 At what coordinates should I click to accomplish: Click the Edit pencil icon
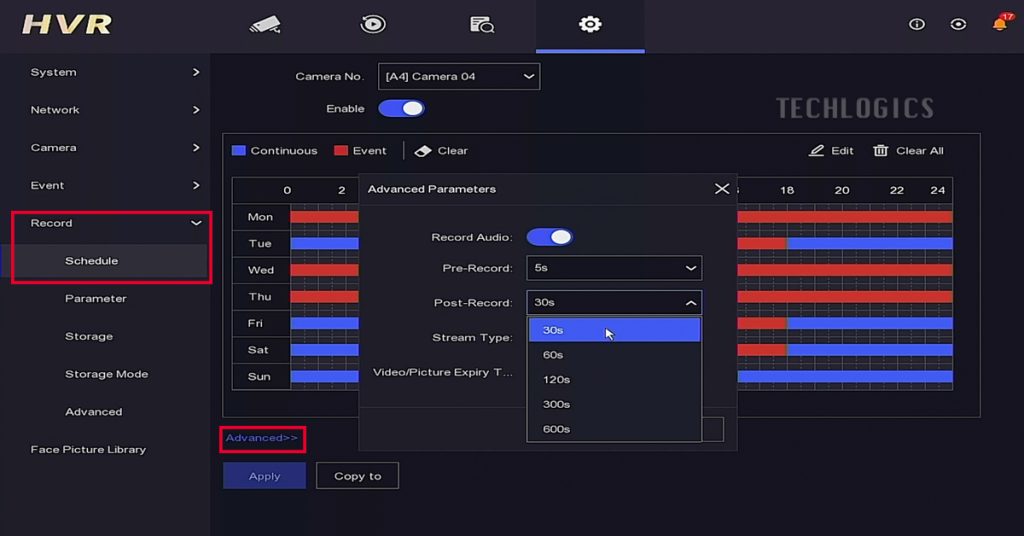coord(817,151)
